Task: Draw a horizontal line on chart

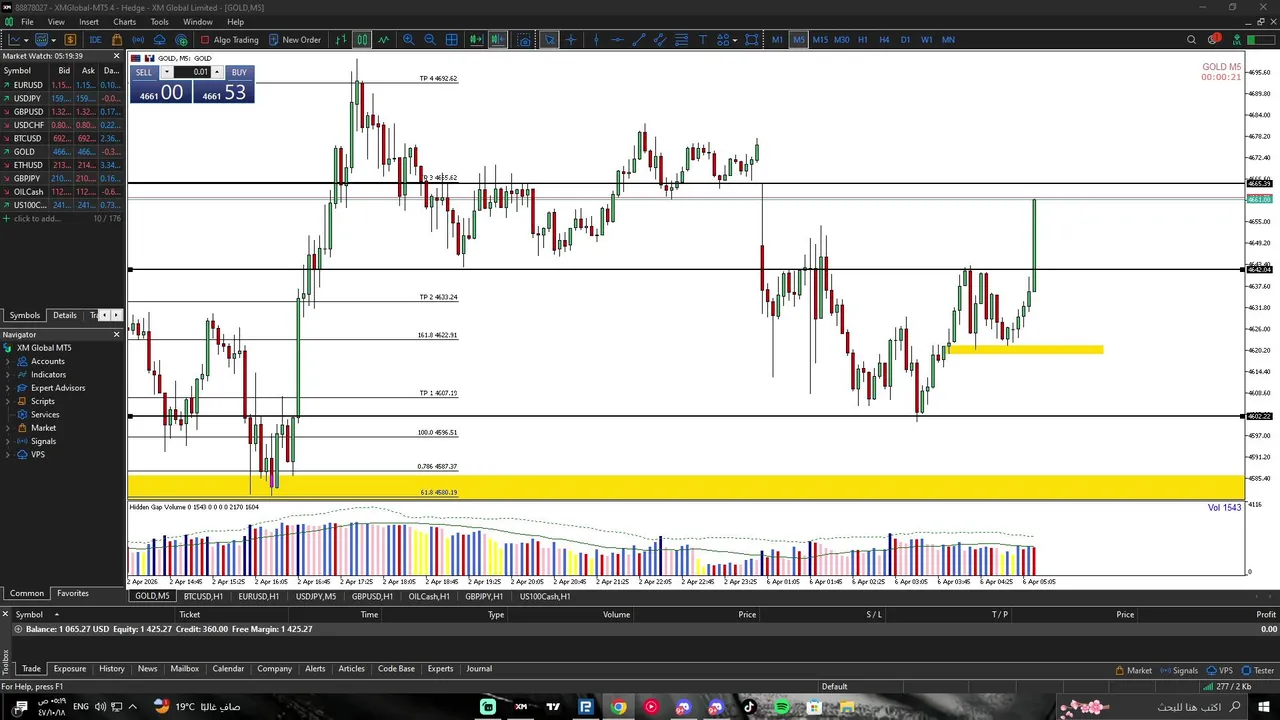Action: (617, 40)
